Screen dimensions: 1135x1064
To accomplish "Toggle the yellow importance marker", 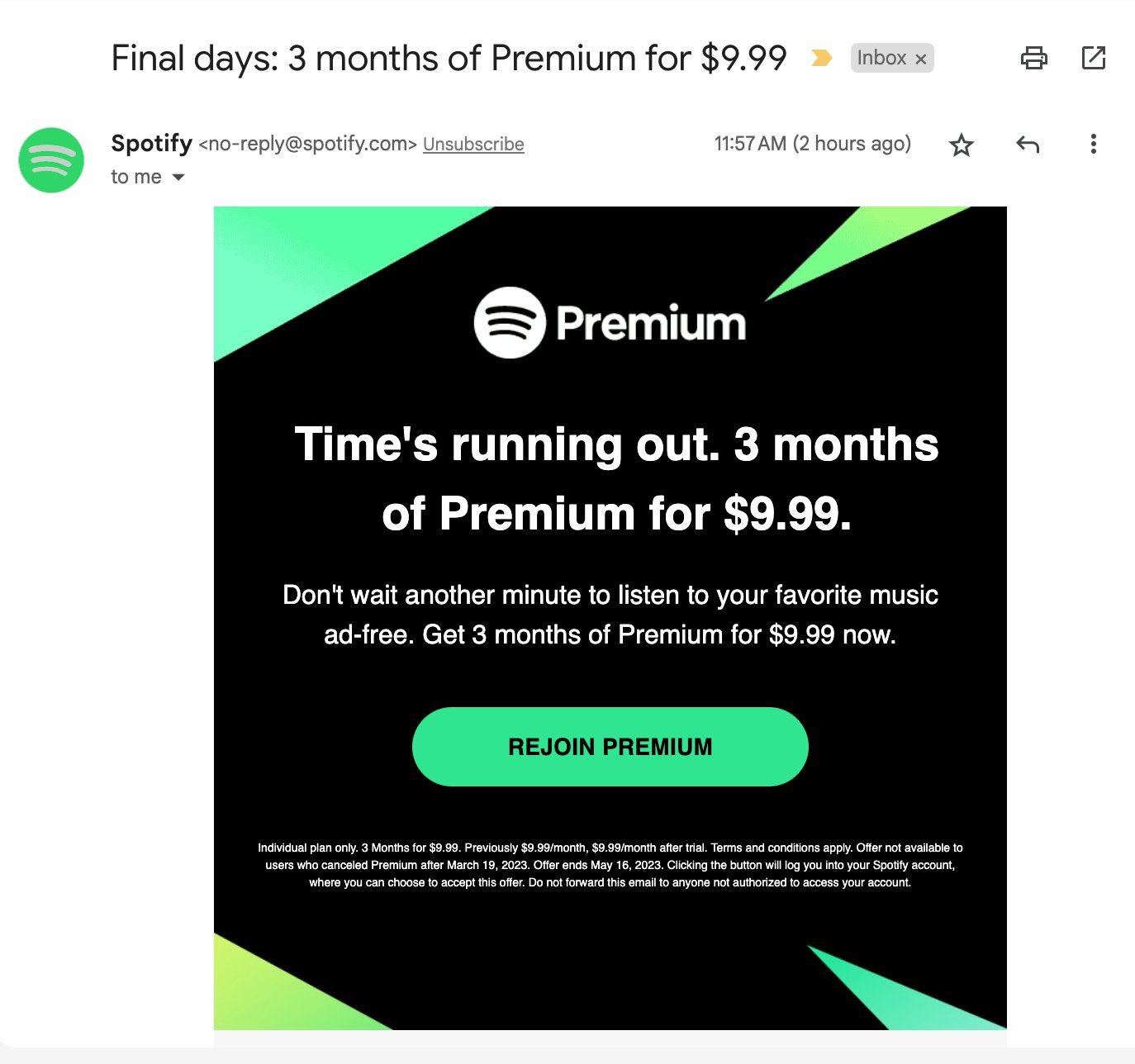I will 821,58.
